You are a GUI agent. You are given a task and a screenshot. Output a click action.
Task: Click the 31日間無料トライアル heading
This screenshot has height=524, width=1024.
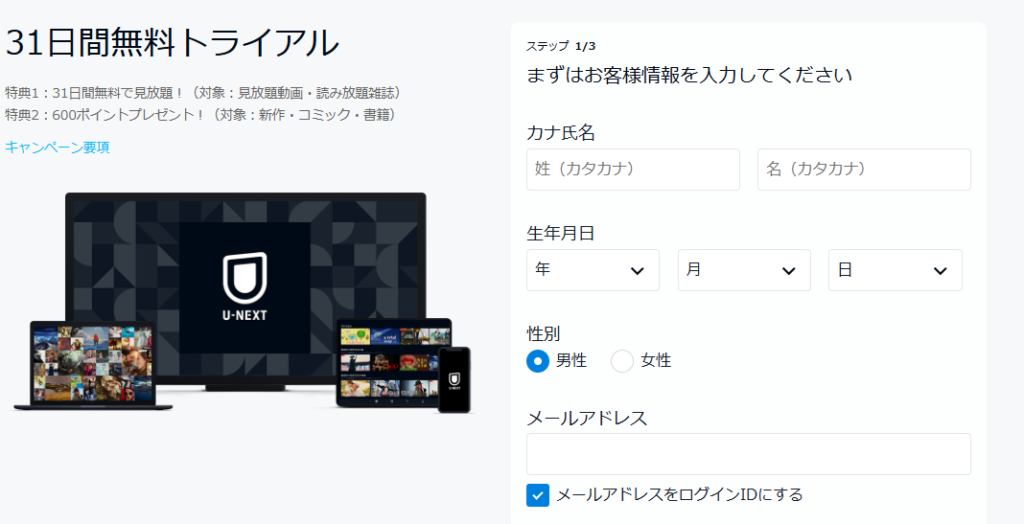point(173,43)
